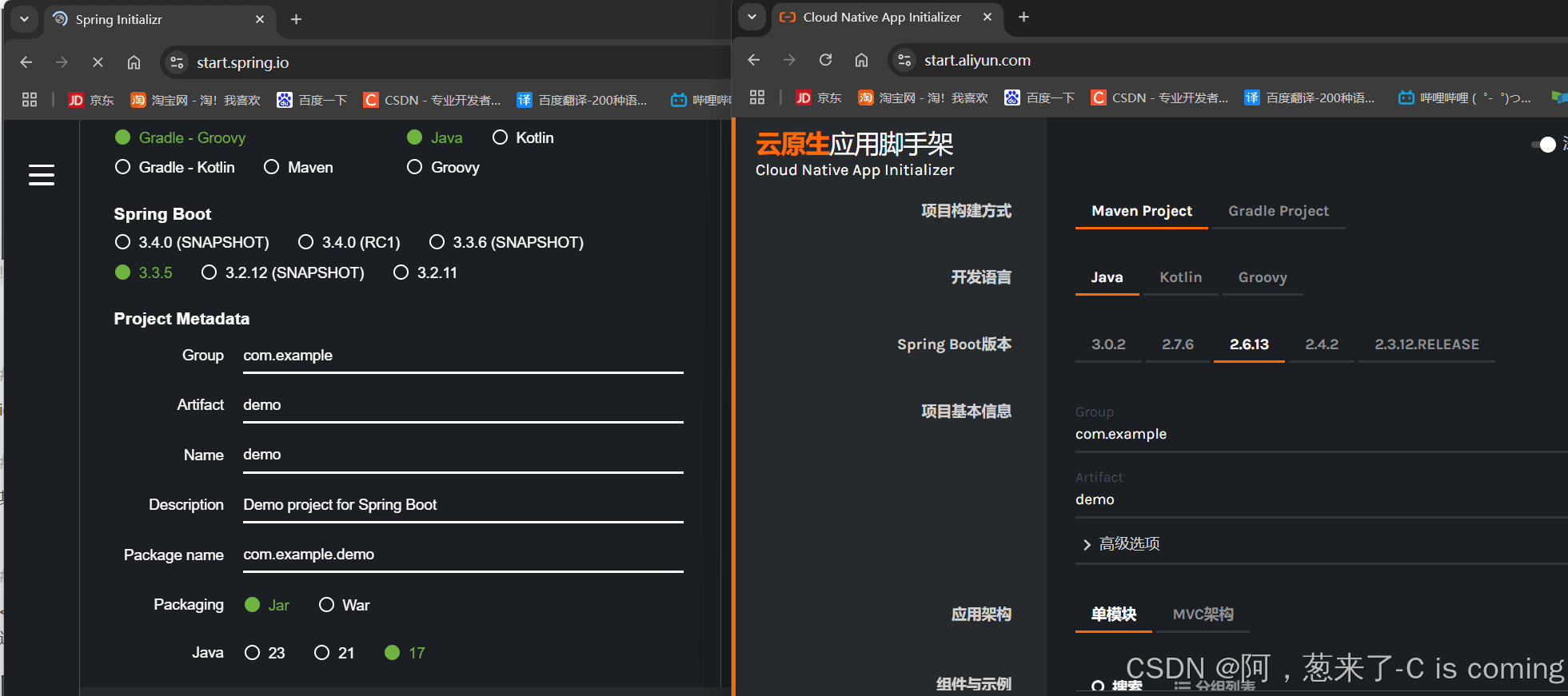Select Groovy language tab on aliyun page
The width and height of the screenshot is (1568, 696).
(x=1263, y=277)
